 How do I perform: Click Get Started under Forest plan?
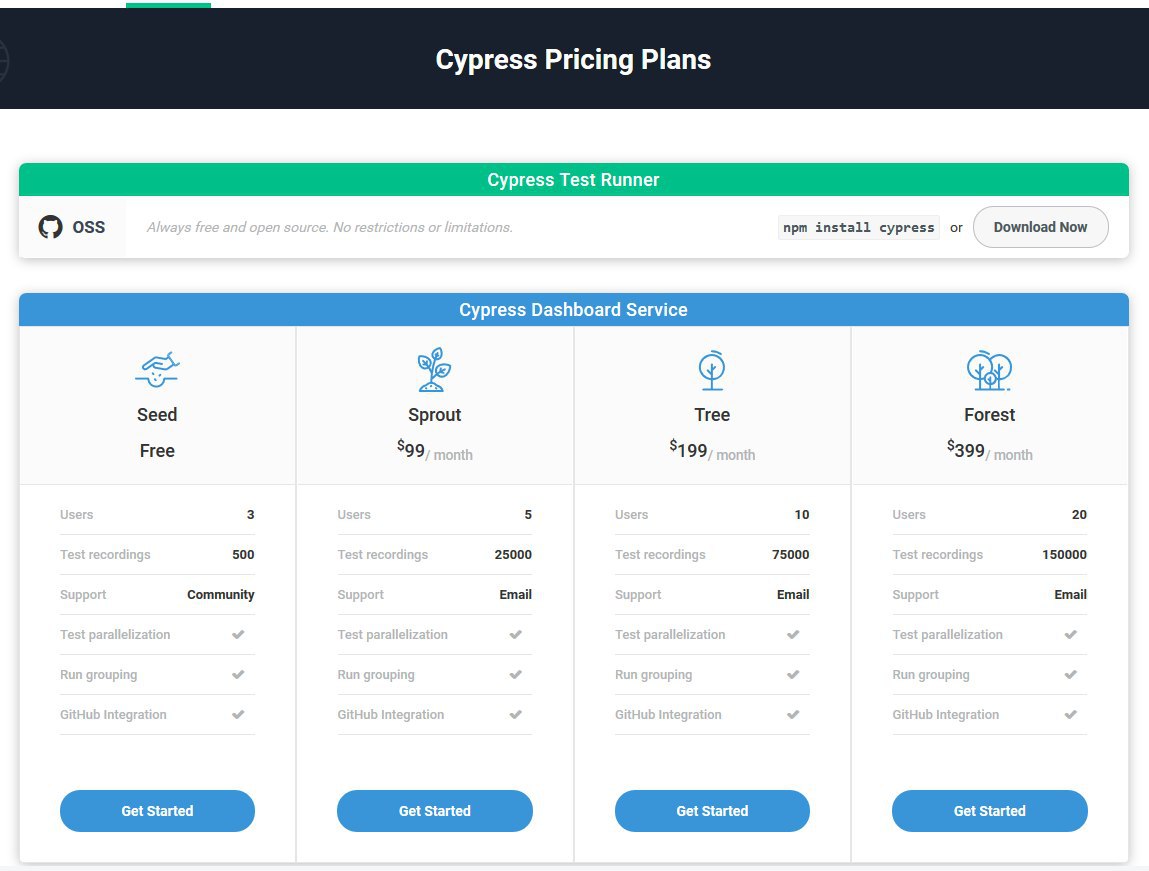989,811
